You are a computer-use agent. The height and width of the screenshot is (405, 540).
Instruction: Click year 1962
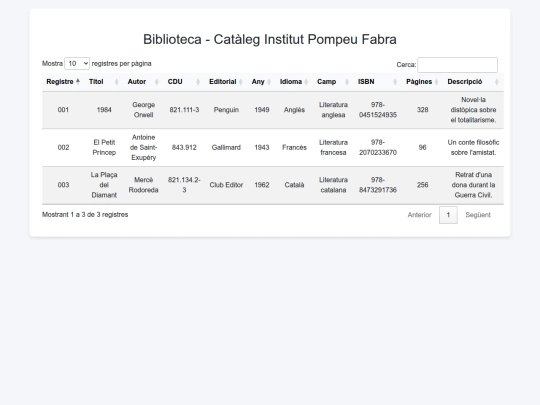pos(261,185)
